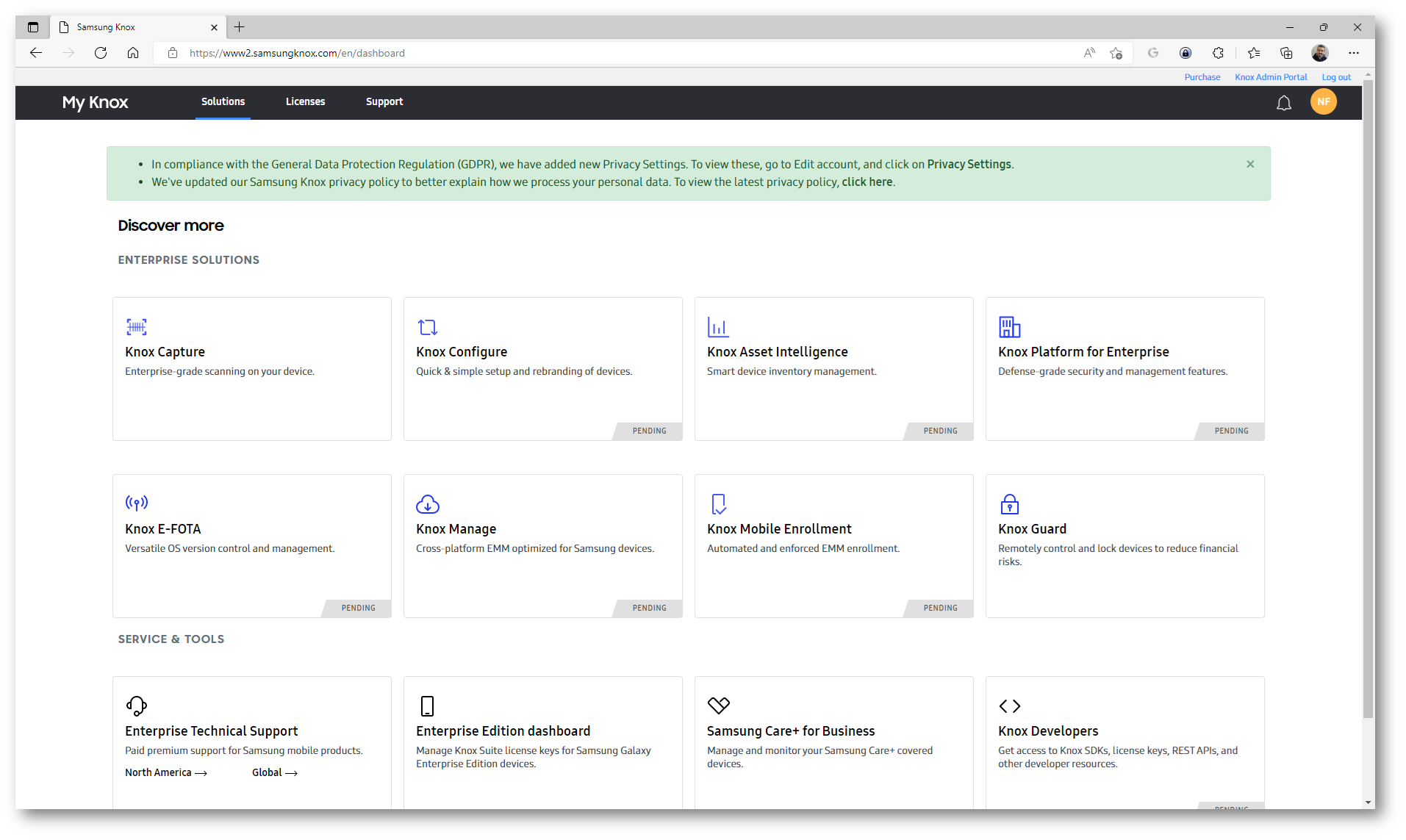
Task: Click PENDING badge on Knox E-FOTA card
Action: pyautogui.click(x=358, y=608)
